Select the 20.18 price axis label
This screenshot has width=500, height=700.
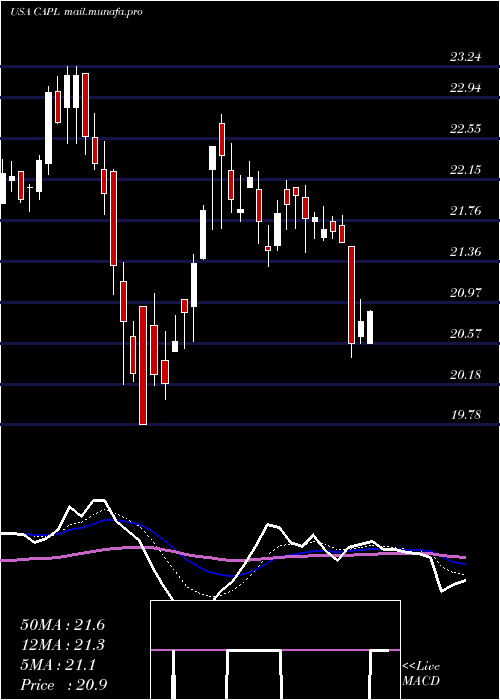[x=466, y=375]
